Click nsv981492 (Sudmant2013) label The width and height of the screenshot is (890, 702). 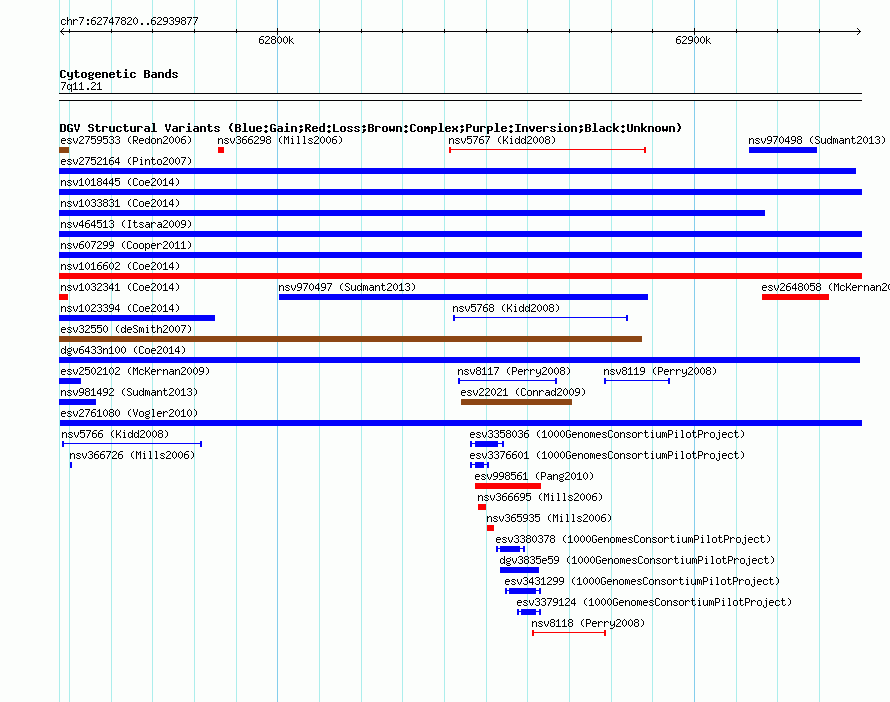tap(129, 392)
